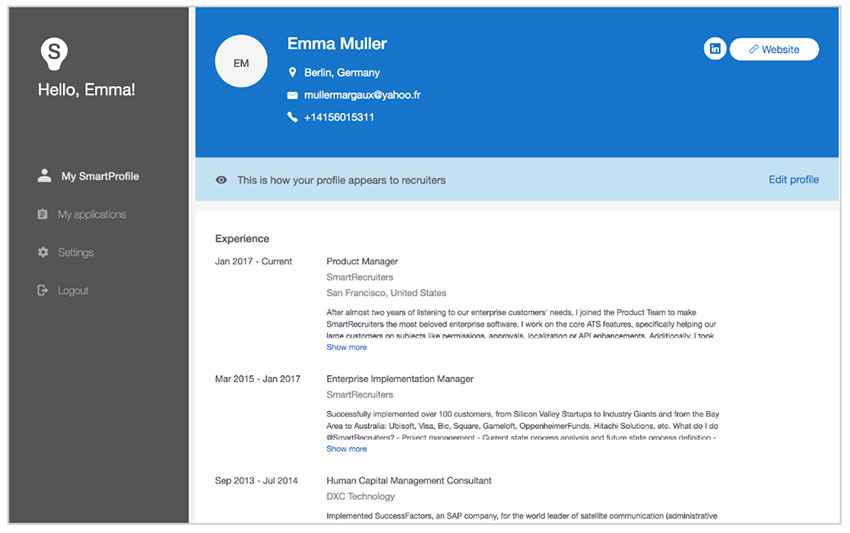850x533 pixels.
Task: Click the Settings gear icon
Action: point(43,252)
